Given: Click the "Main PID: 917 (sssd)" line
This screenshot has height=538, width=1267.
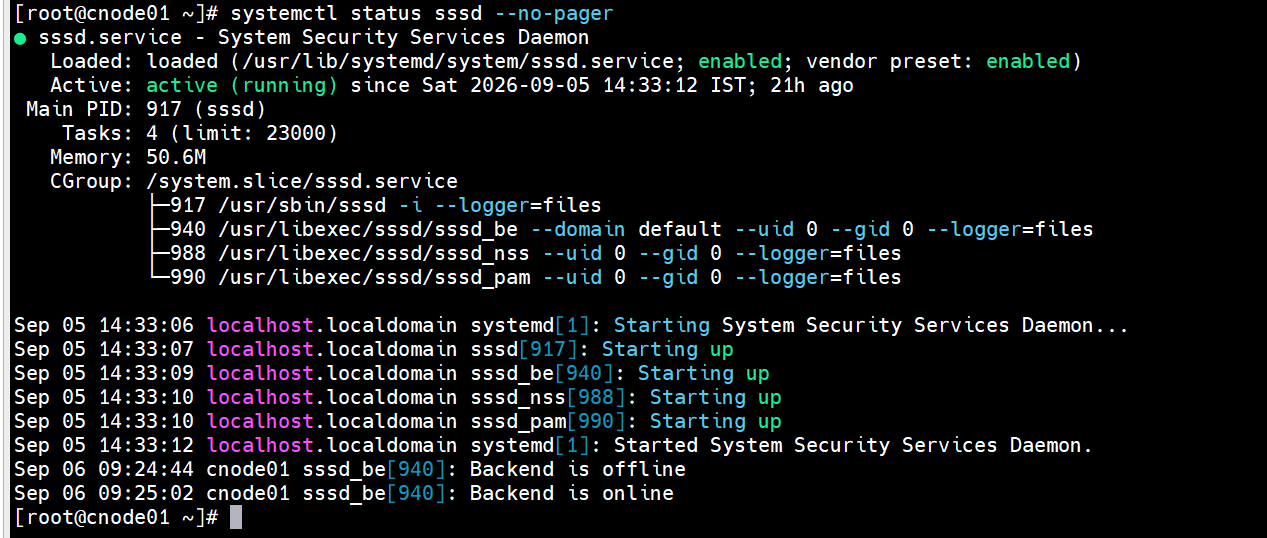Looking at the screenshot, I should click(146, 109).
